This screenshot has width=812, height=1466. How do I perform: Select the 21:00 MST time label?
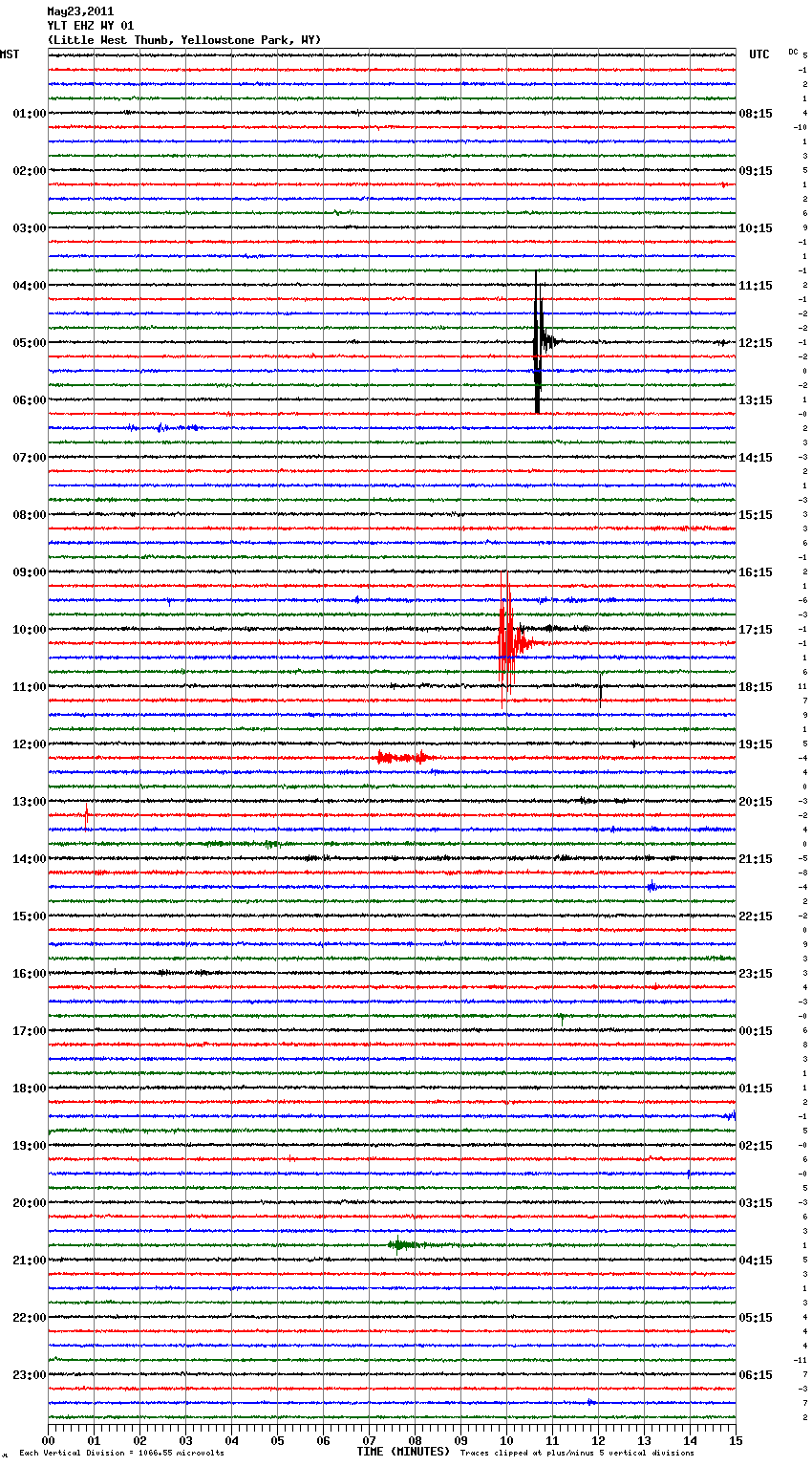pos(29,1261)
